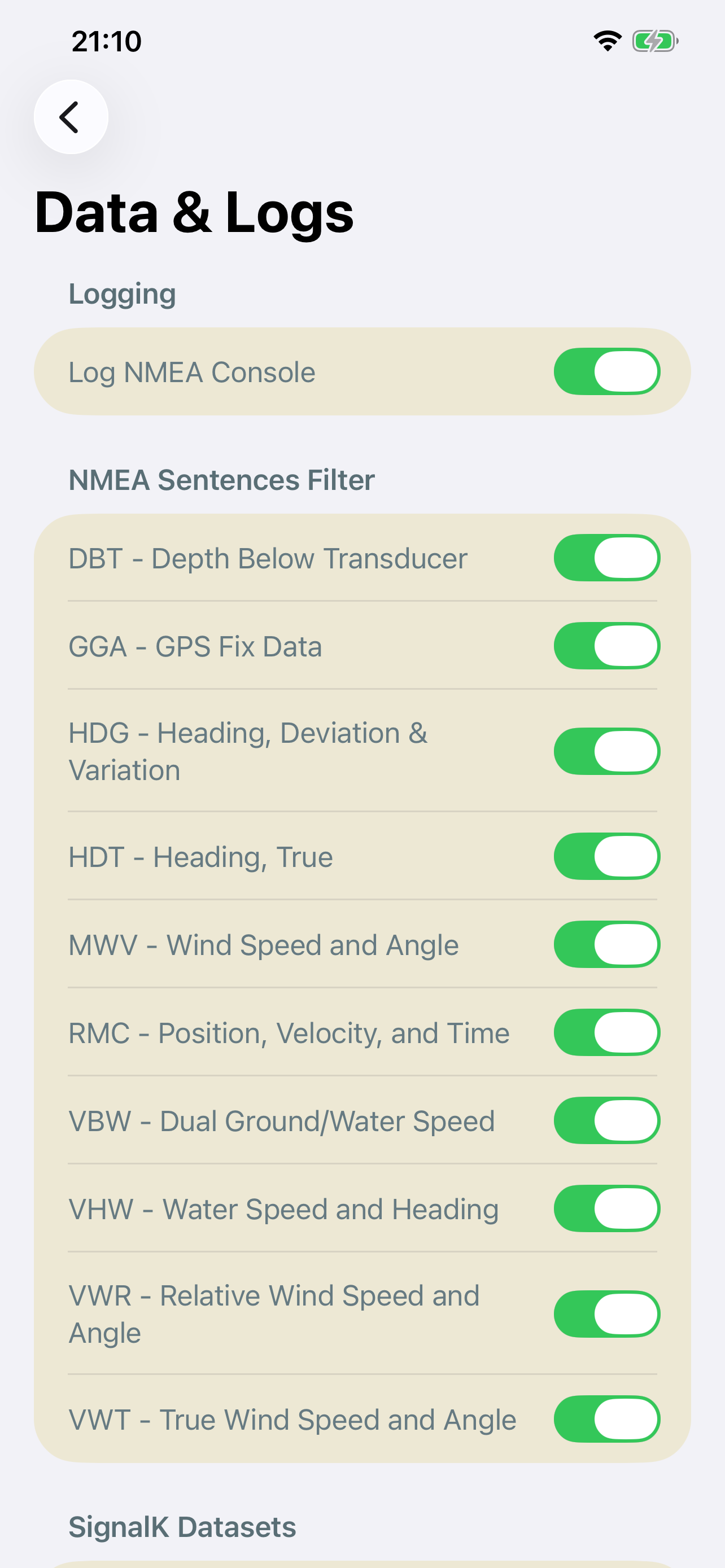This screenshot has width=725, height=1568.
Task: Tap the Log NMEA Console label text
Action: pos(192,372)
